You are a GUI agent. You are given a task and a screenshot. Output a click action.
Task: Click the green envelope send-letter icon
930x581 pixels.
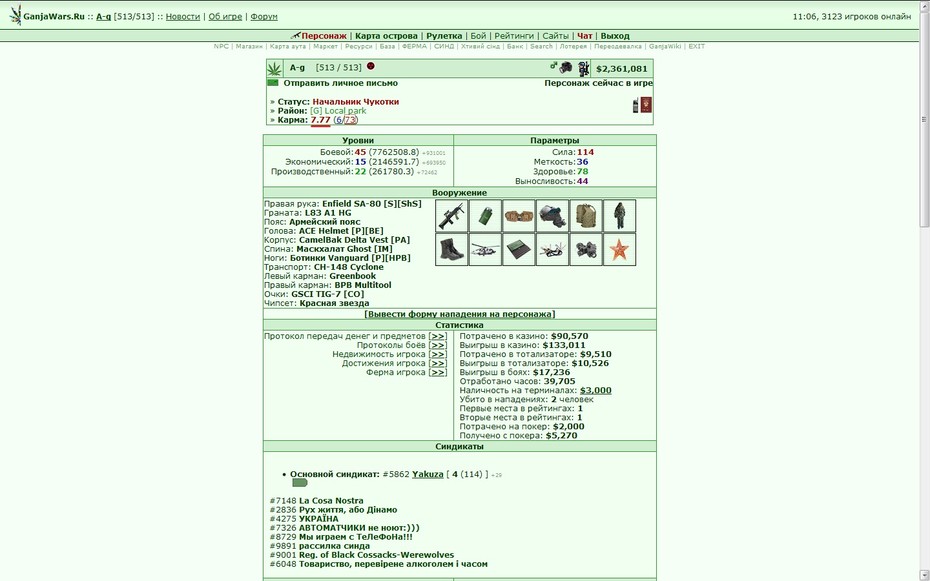coord(273,83)
